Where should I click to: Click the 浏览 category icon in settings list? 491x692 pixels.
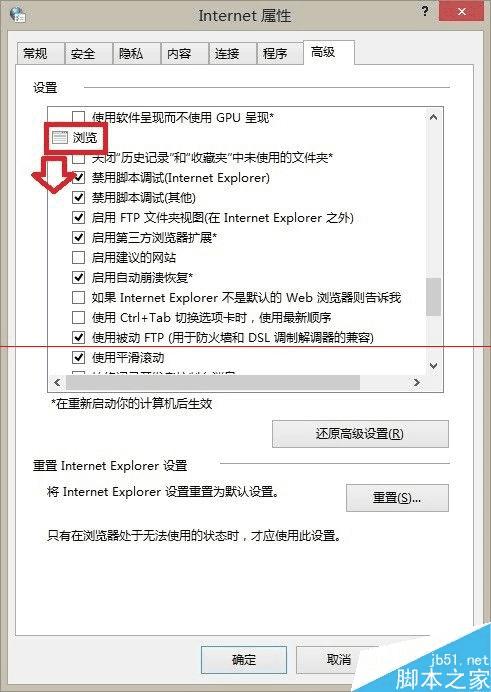tap(60, 138)
